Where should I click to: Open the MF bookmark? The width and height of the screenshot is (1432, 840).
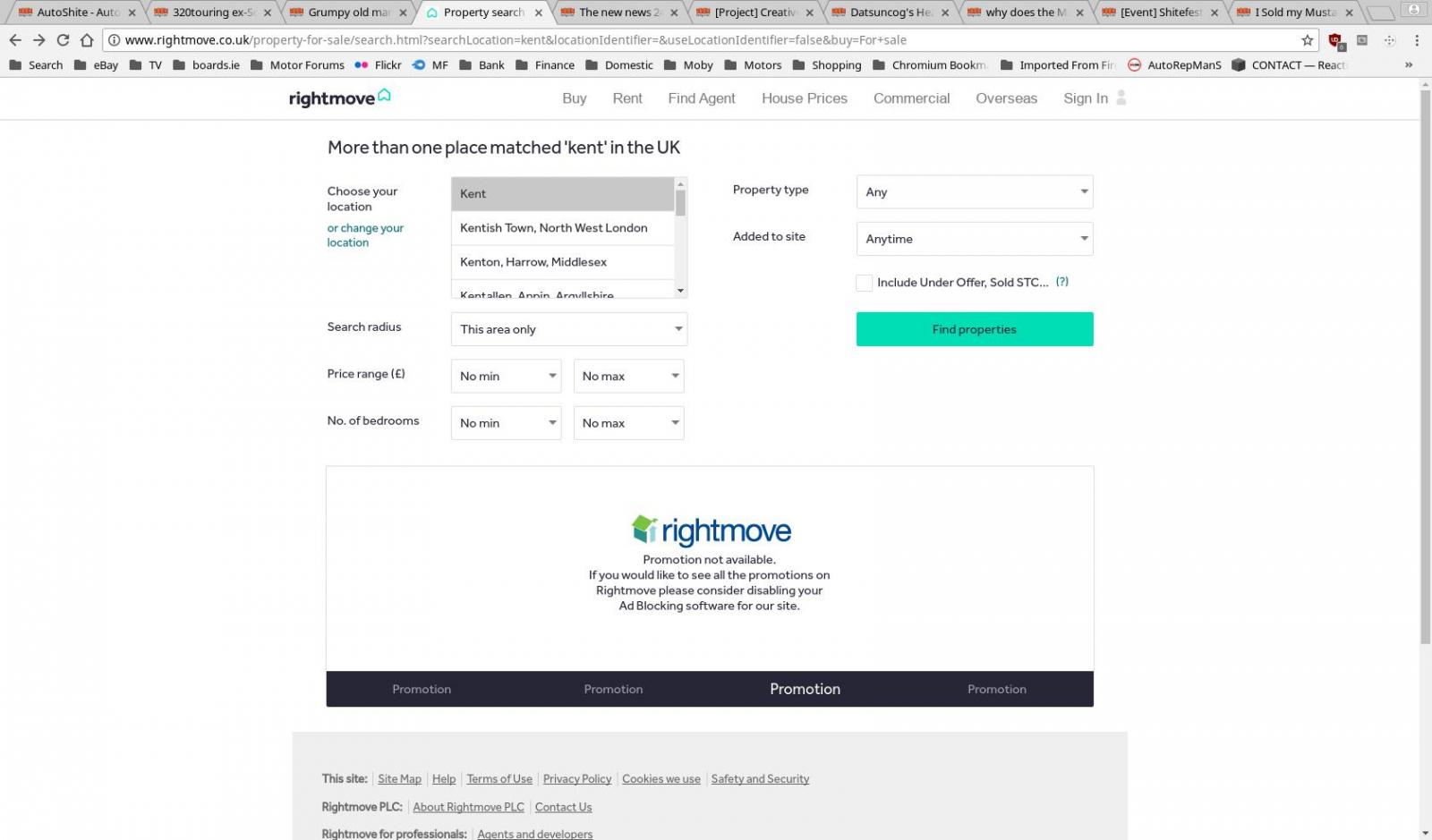[x=430, y=64]
